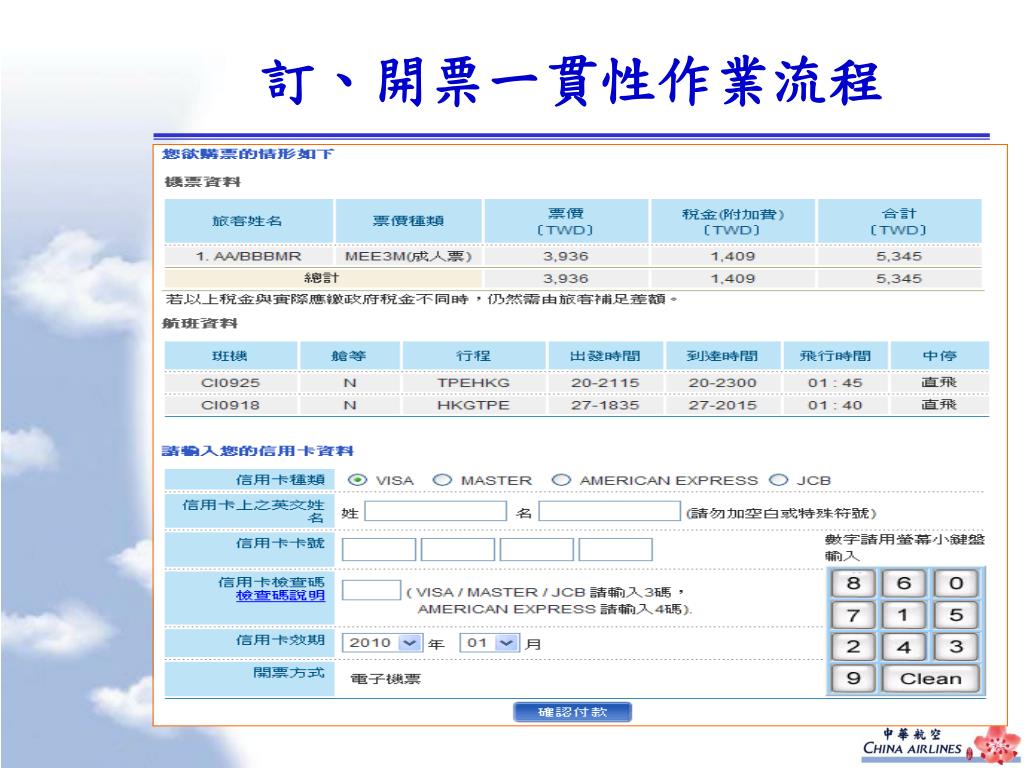Focus the card security code field
The width and height of the screenshot is (1024, 768).
click(x=372, y=590)
